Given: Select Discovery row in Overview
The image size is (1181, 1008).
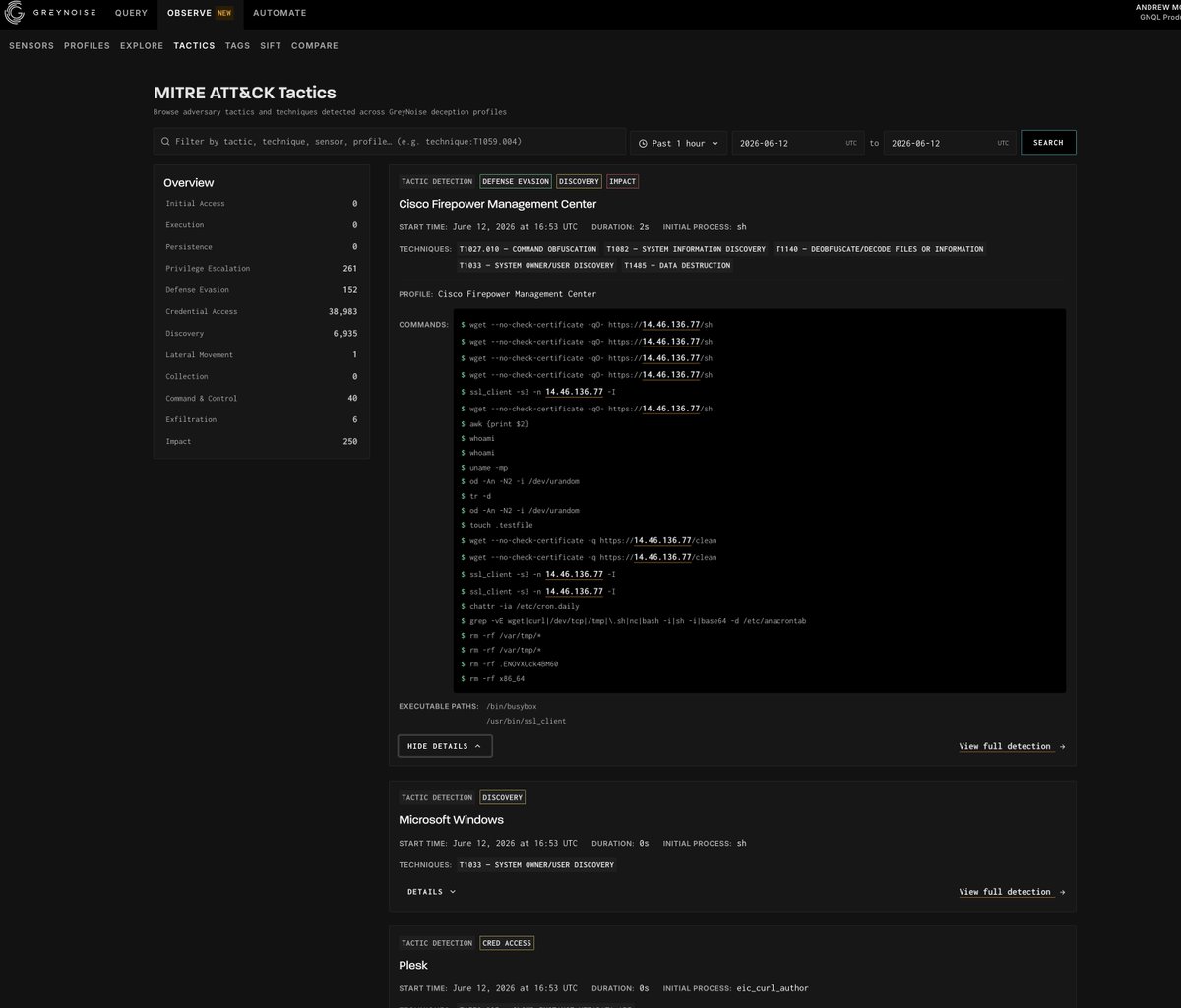Looking at the screenshot, I should pyautogui.click(x=262, y=334).
